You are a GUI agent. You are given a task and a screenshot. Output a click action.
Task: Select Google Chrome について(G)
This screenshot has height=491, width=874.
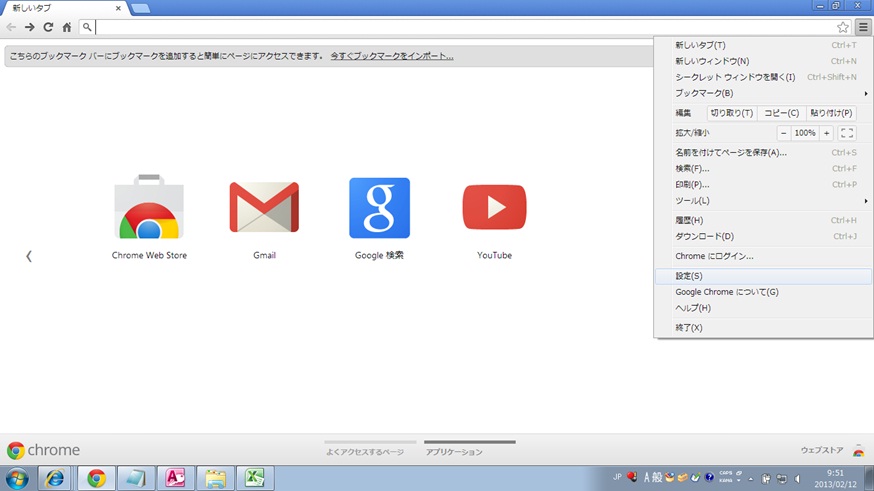click(x=764, y=292)
